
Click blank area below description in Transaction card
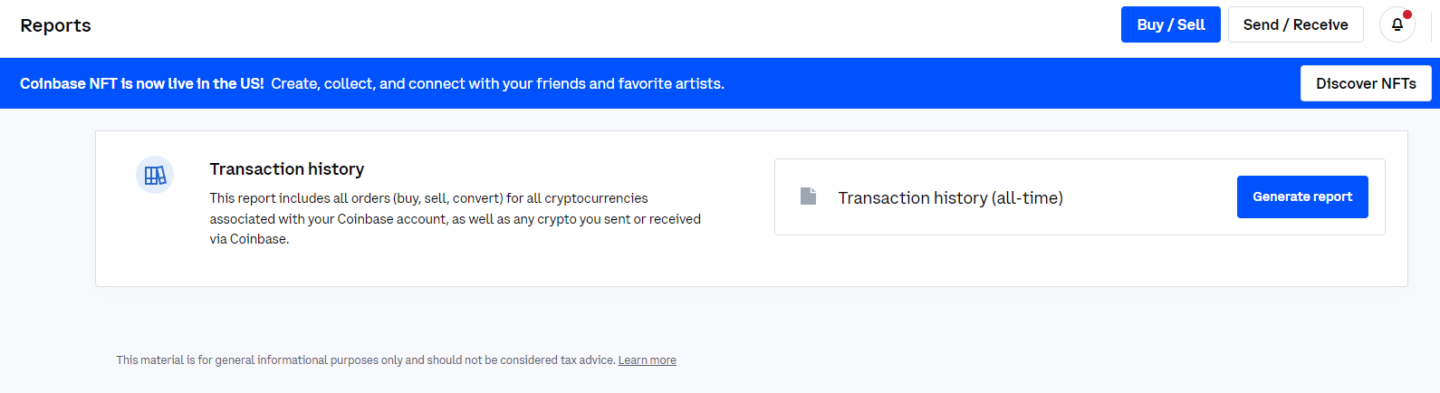[450, 267]
